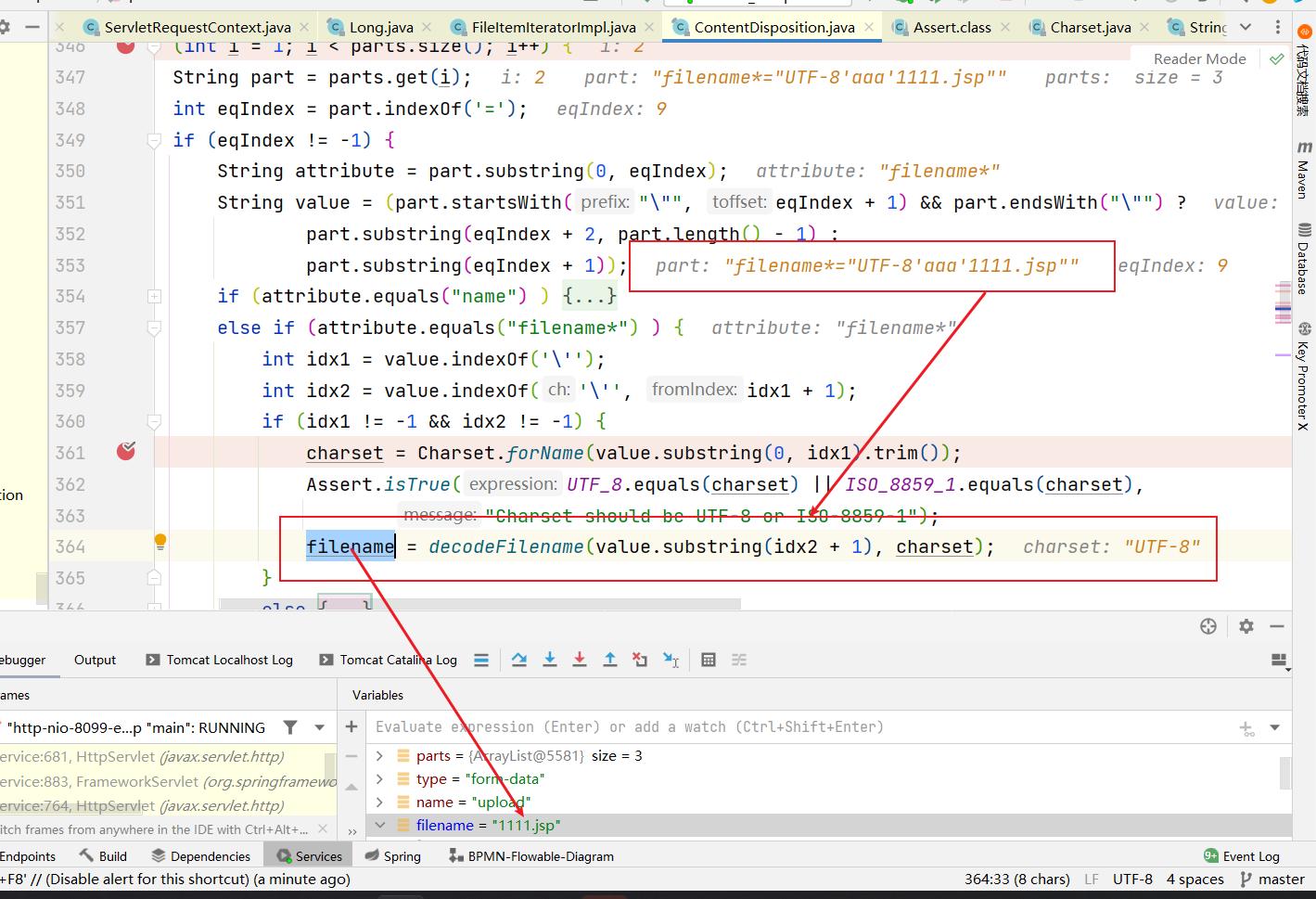Image resolution: width=1316 pixels, height=899 pixels.
Task: Open the Tomcat Localhost Log tab
Action: tap(219, 660)
